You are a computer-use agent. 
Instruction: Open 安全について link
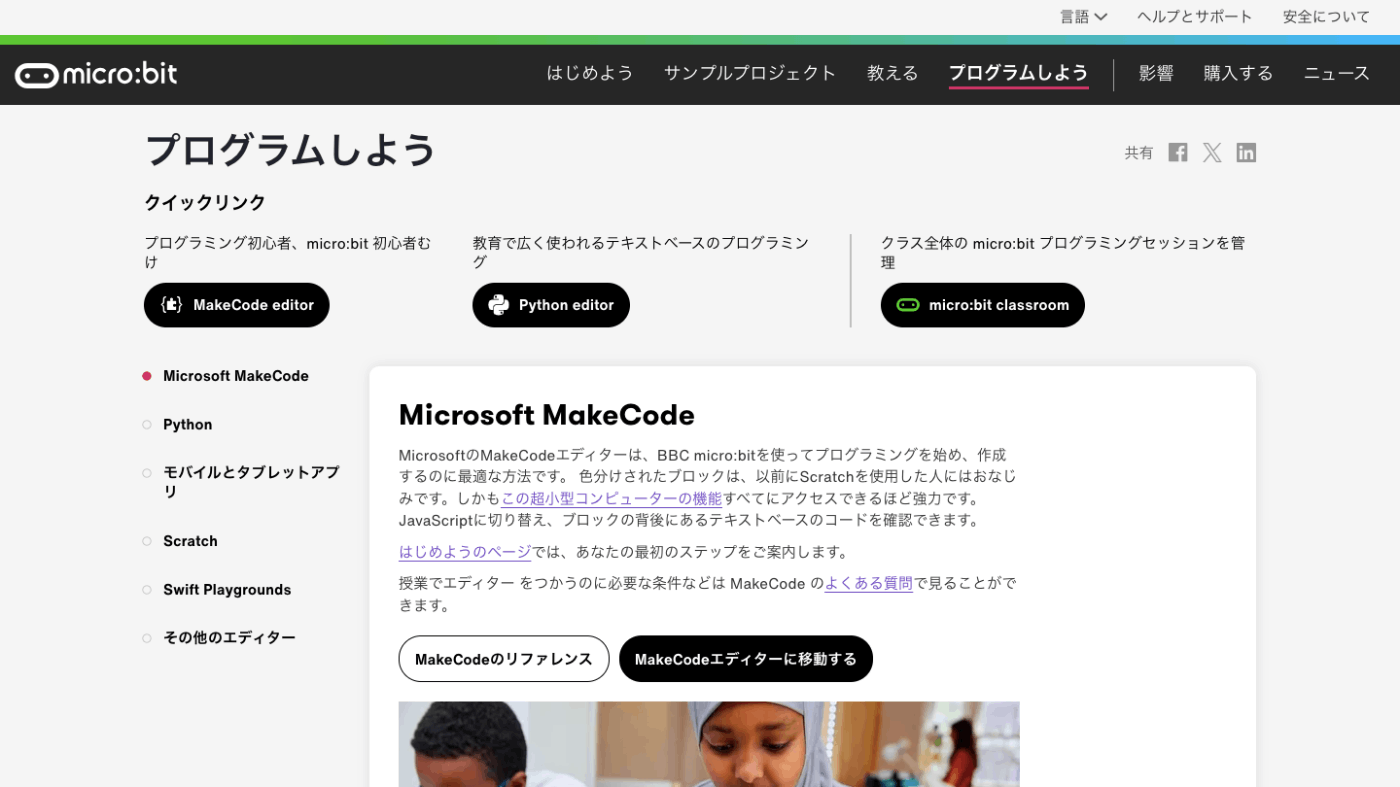coord(1326,17)
